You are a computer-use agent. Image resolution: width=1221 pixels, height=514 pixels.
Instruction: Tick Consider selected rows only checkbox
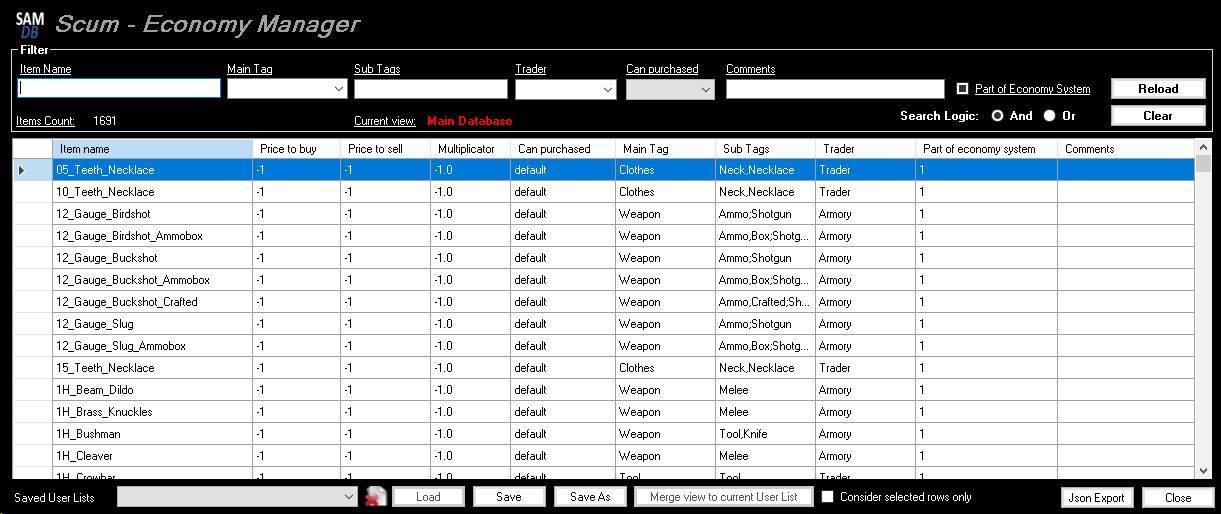click(827, 497)
